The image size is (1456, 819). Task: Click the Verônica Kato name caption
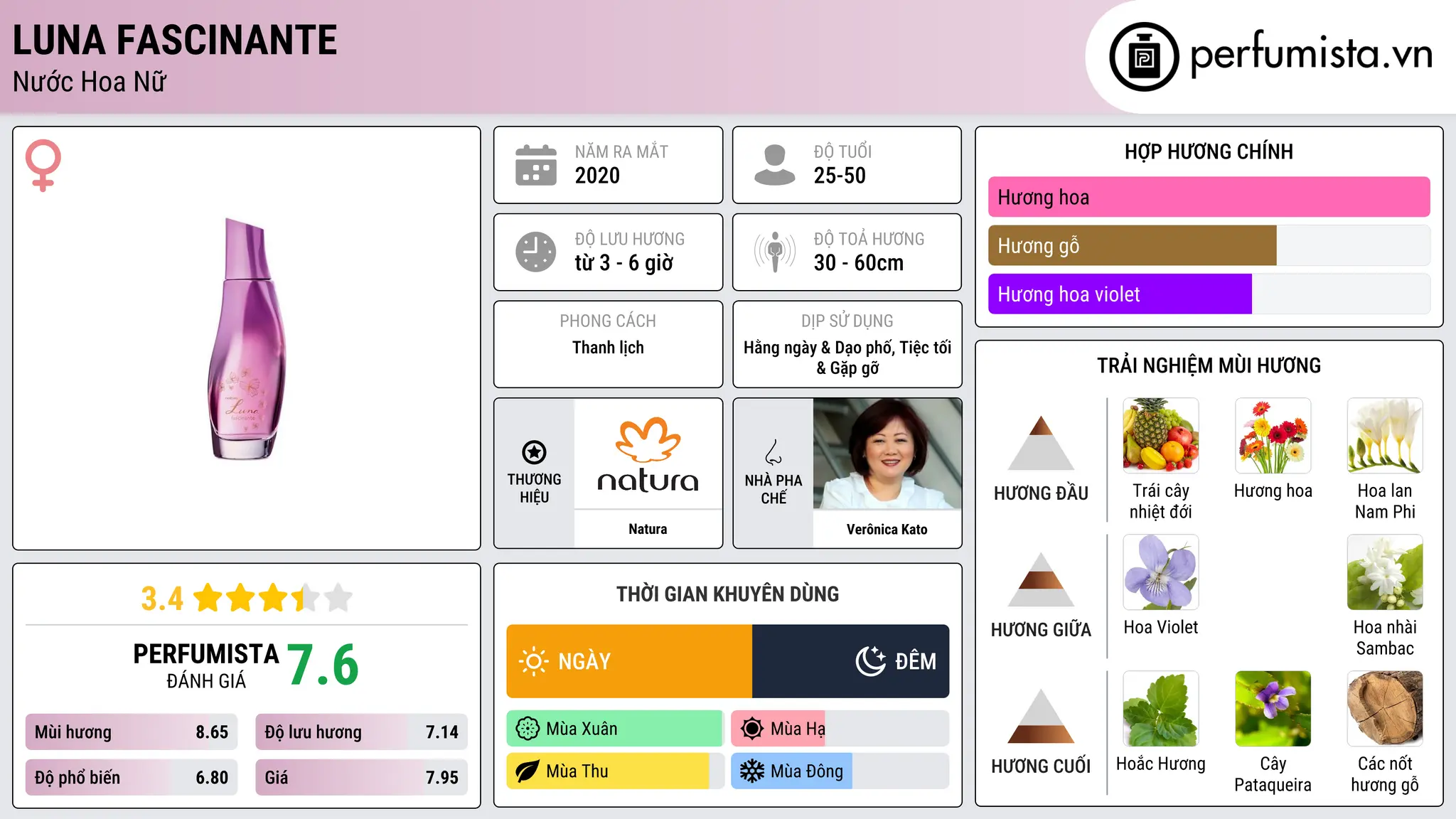click(x=887, y=529)
